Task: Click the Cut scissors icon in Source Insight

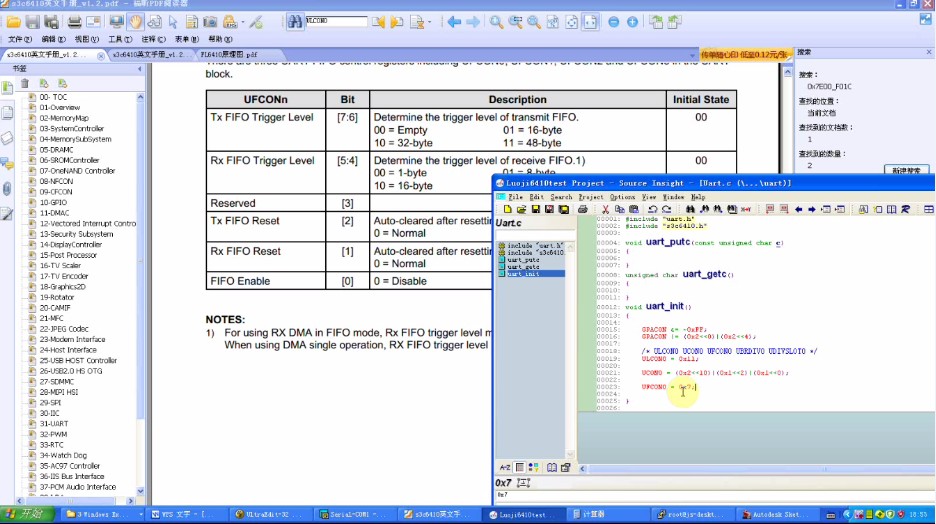Action: (605, 209)
